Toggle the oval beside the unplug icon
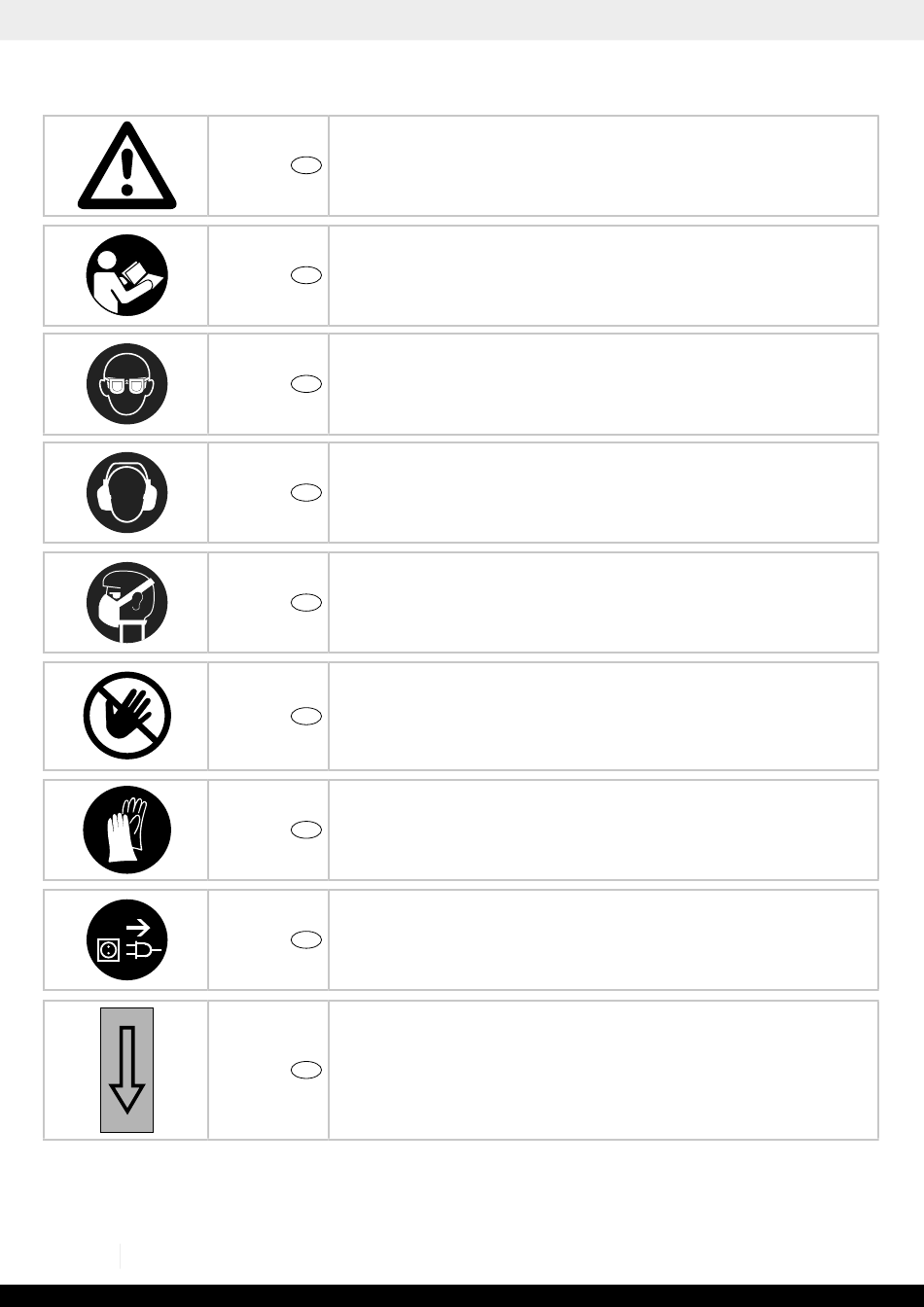The width and height of the screenshot is (924, 1307). 305,940
